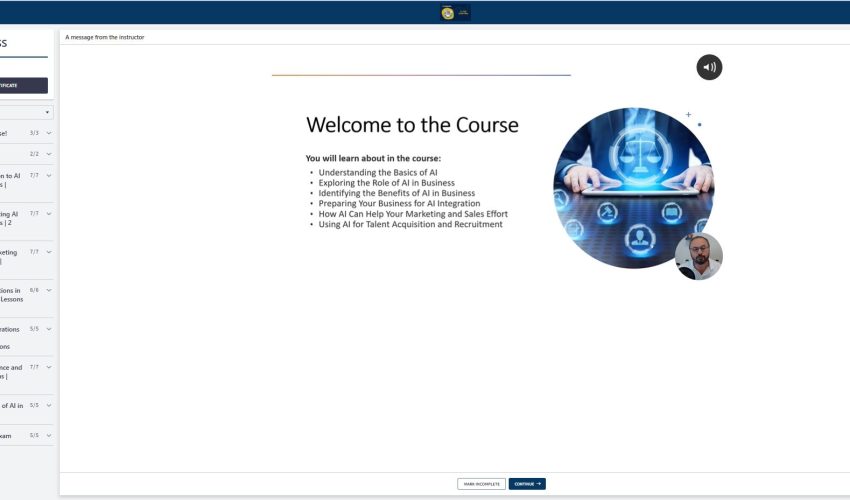850x500 pixels.
Task: Expand chevron beside the exam section
Action: coord(49,435)
